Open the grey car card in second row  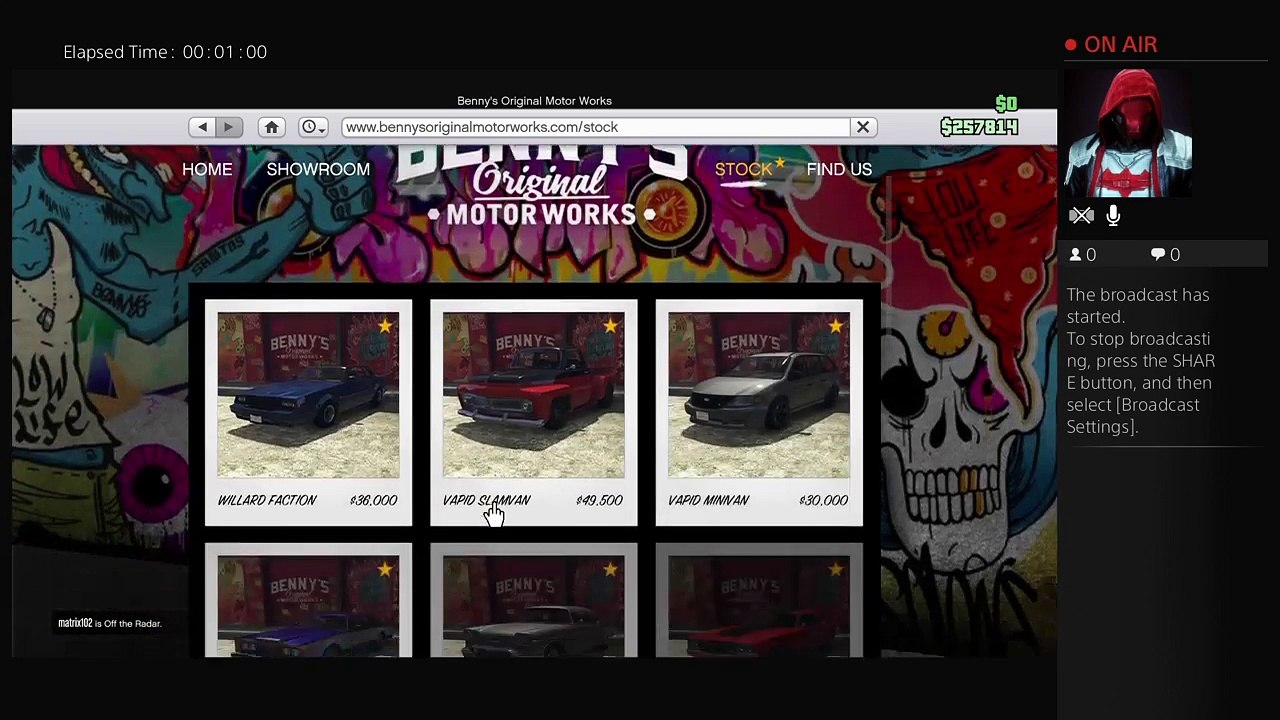[533, 600]
